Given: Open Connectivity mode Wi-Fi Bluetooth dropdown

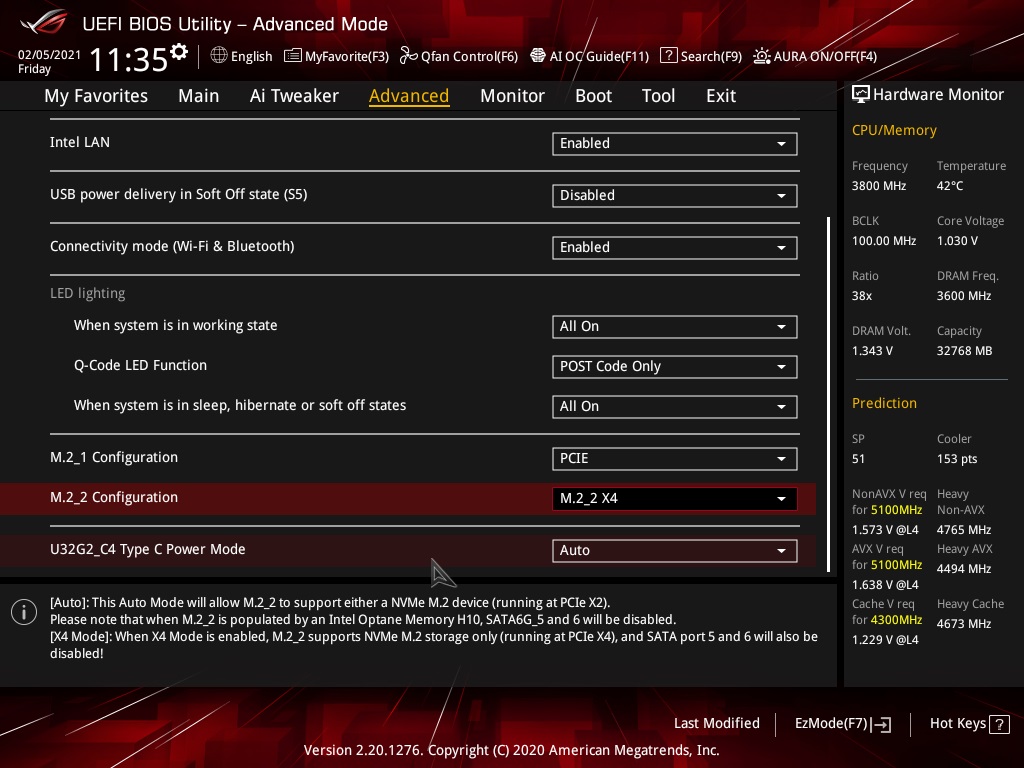Looking at the screenshot, I should click(x=675, y=248).
